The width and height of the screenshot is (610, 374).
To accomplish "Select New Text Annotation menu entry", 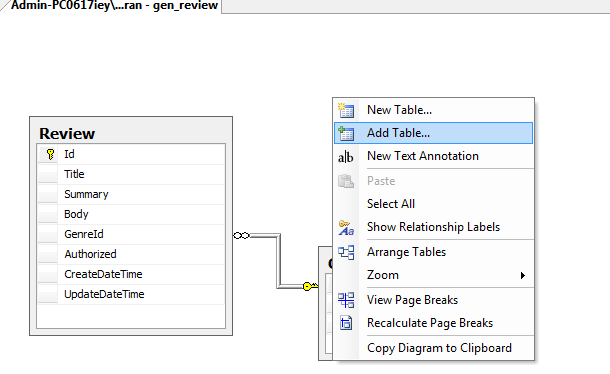I will pyautogui.click(x=433, y=156).
